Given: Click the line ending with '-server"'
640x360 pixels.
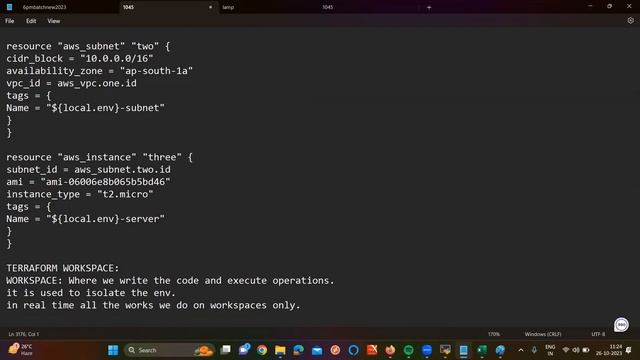Looking at the screenshot, I should (85, 219).
